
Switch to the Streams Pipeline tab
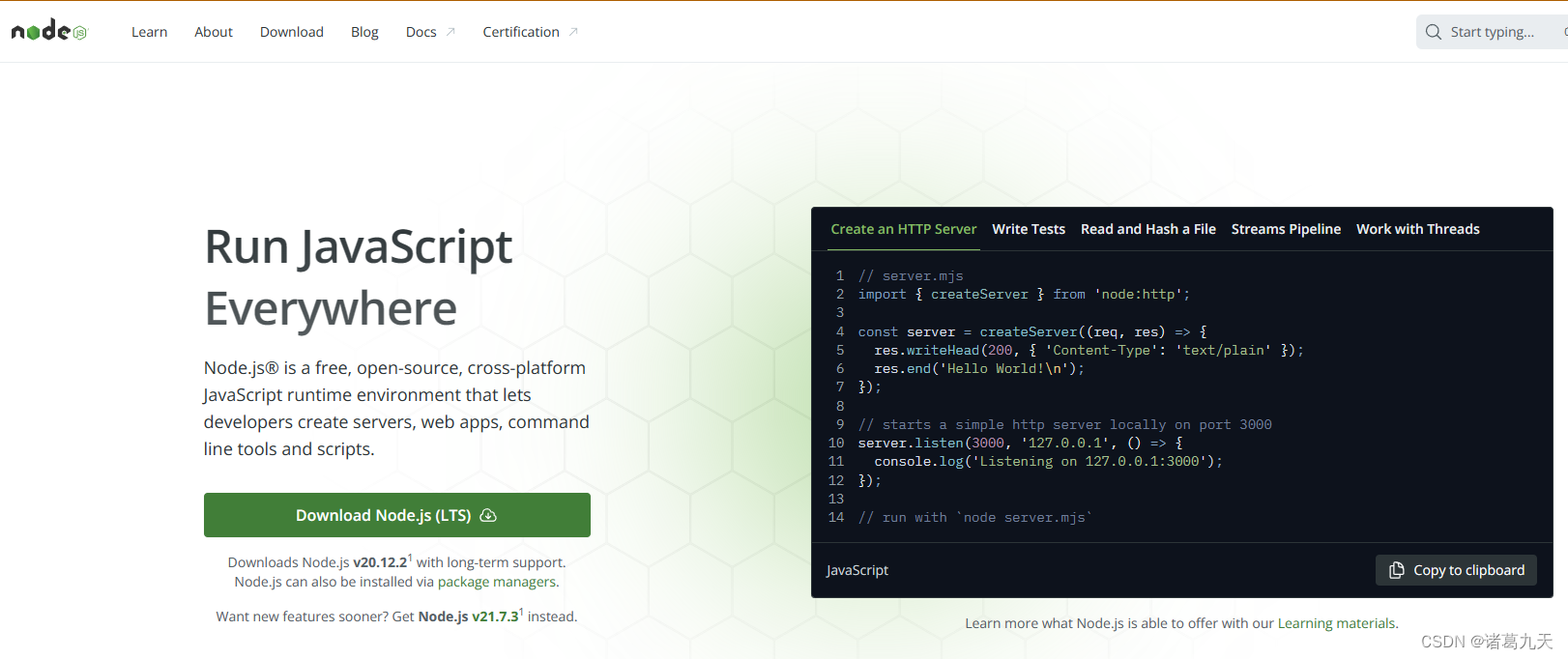tap(1286, 229)
